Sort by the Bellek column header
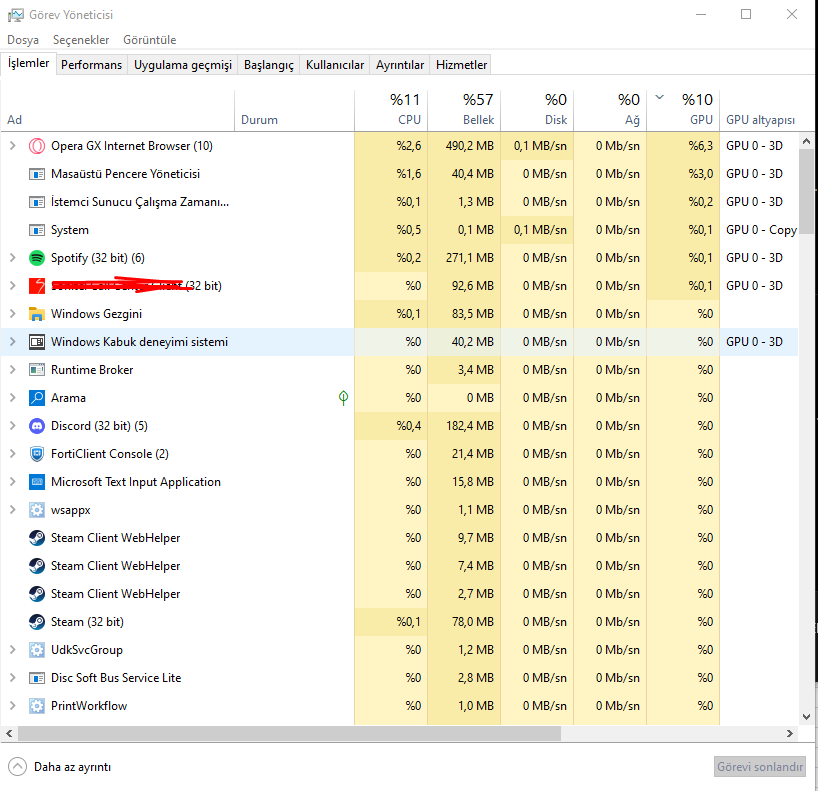 [x=464, y=110]
